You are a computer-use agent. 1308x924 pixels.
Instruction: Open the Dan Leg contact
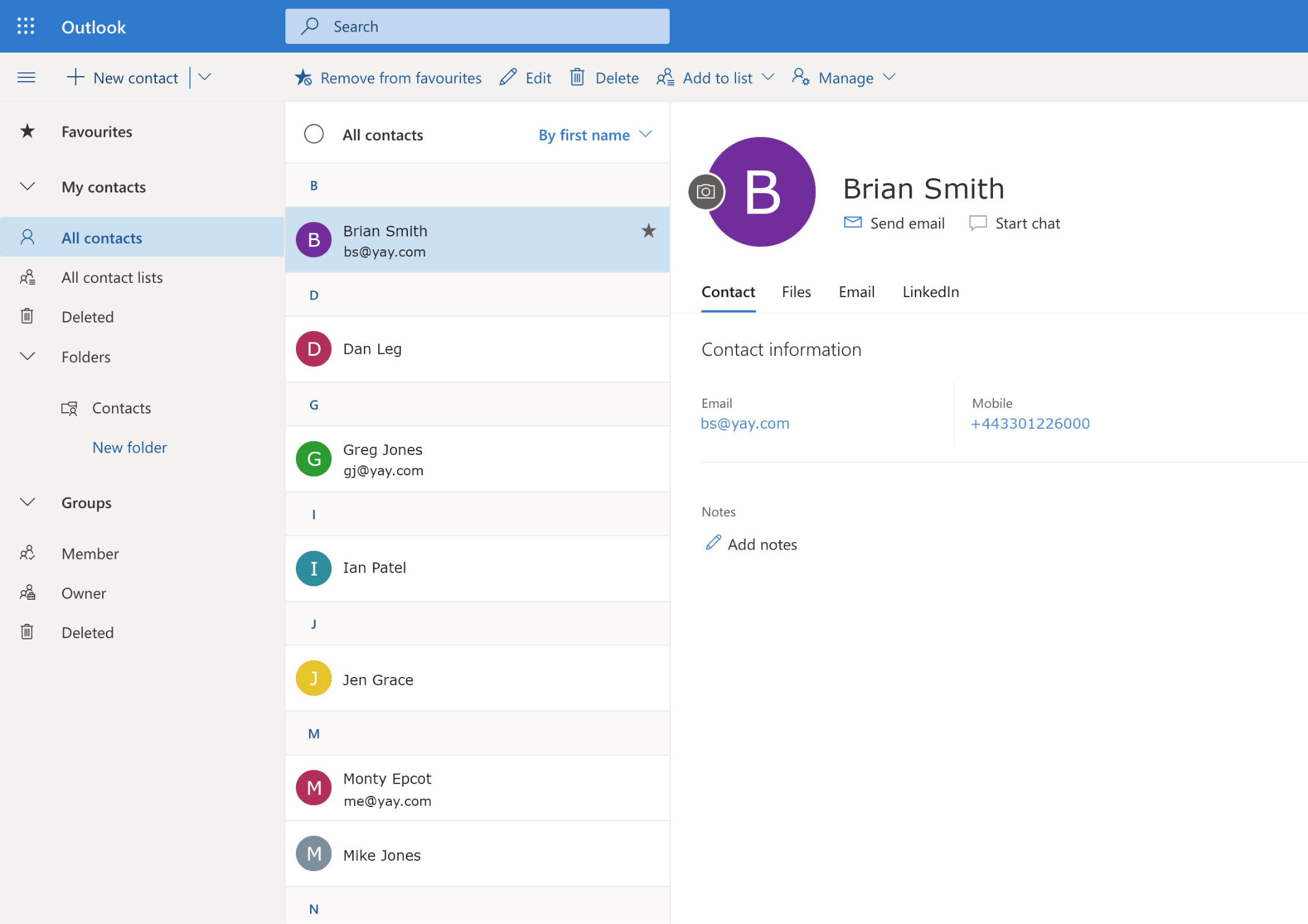click(x=477, y=349)
